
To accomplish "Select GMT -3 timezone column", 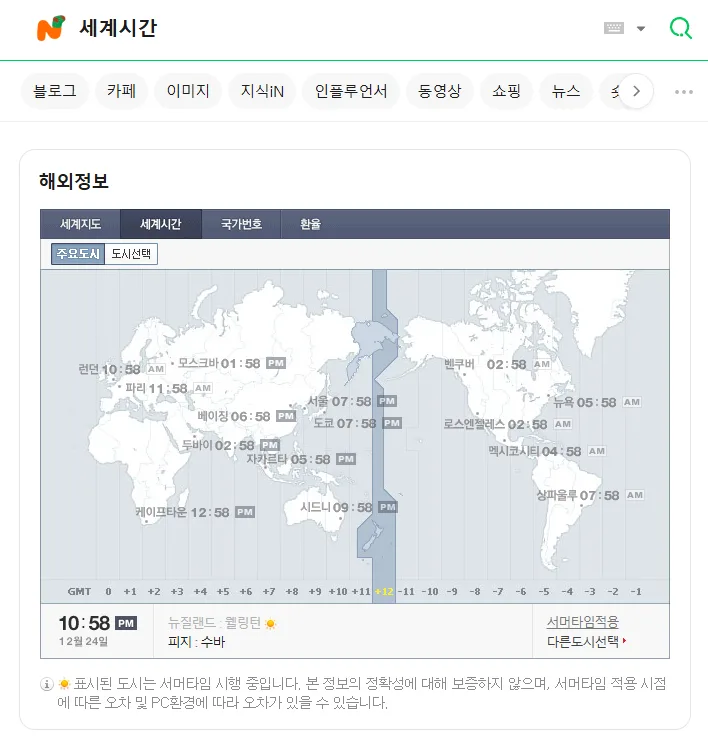I will [590, 592].
